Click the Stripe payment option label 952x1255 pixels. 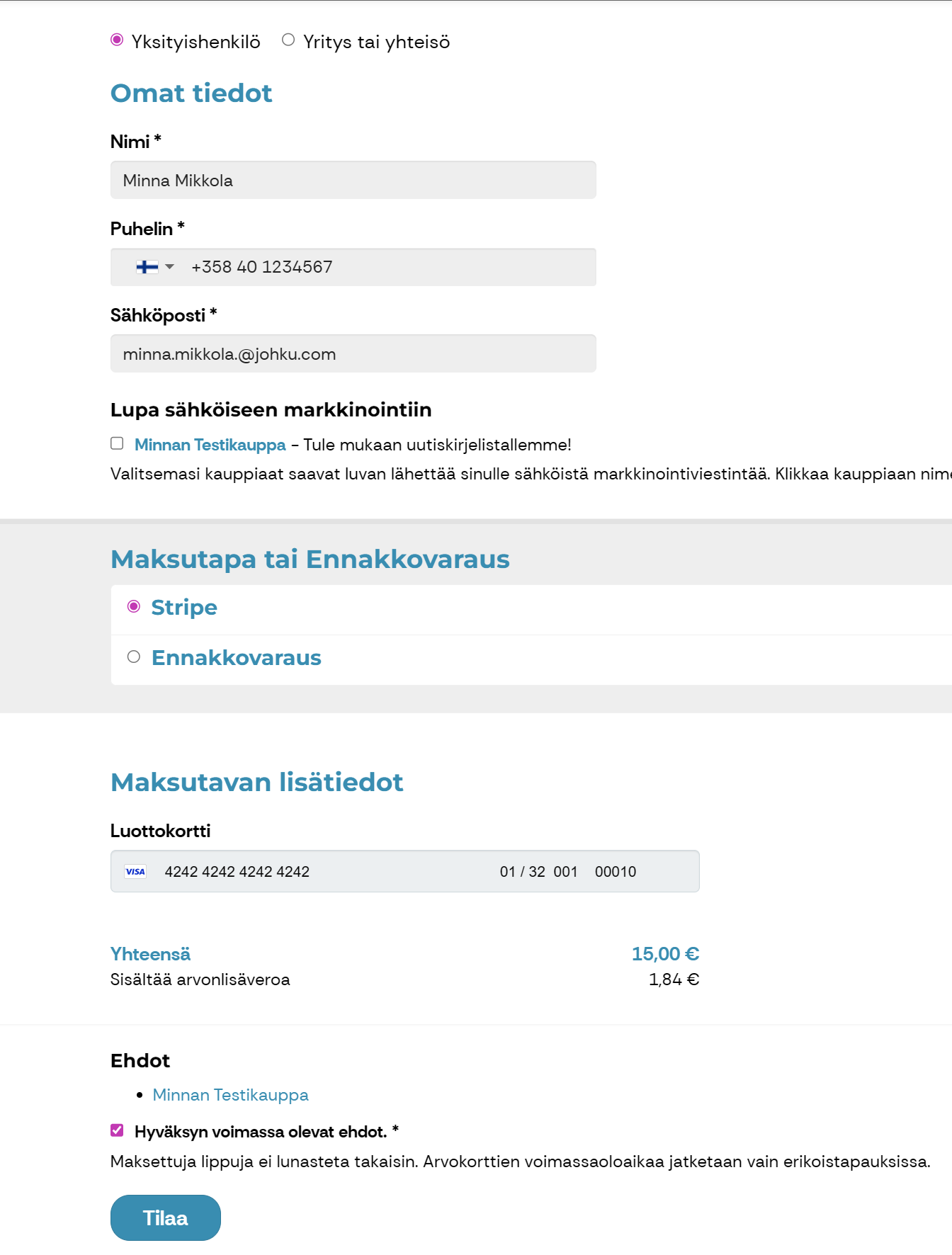184,608
